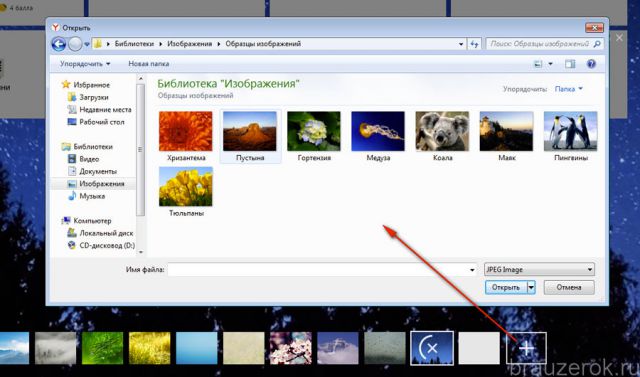Close the background gallery panel X
This screenshot has height=377, width=640.
619,38
